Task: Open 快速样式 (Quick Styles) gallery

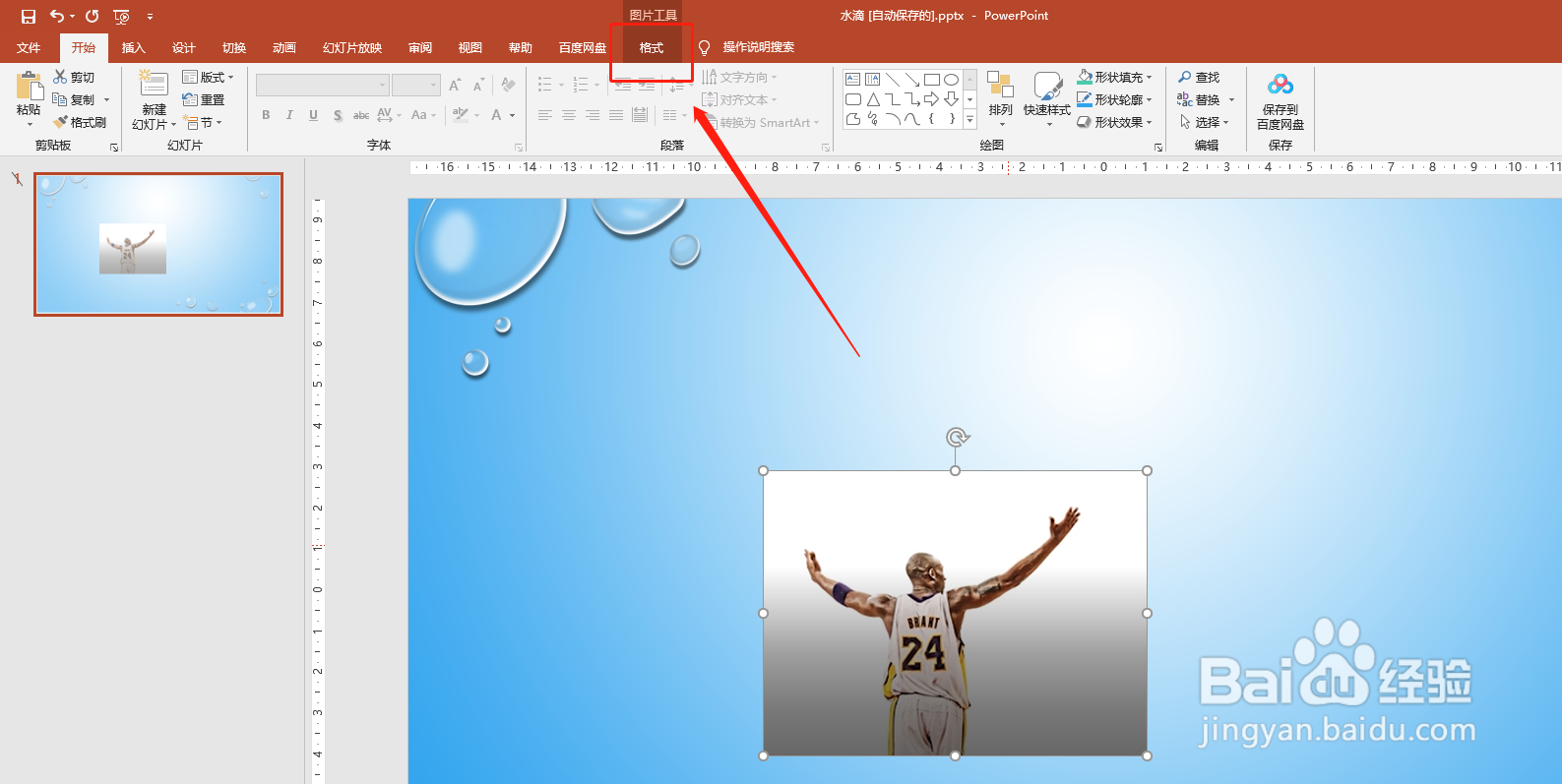Action: tap(1046, 98)
